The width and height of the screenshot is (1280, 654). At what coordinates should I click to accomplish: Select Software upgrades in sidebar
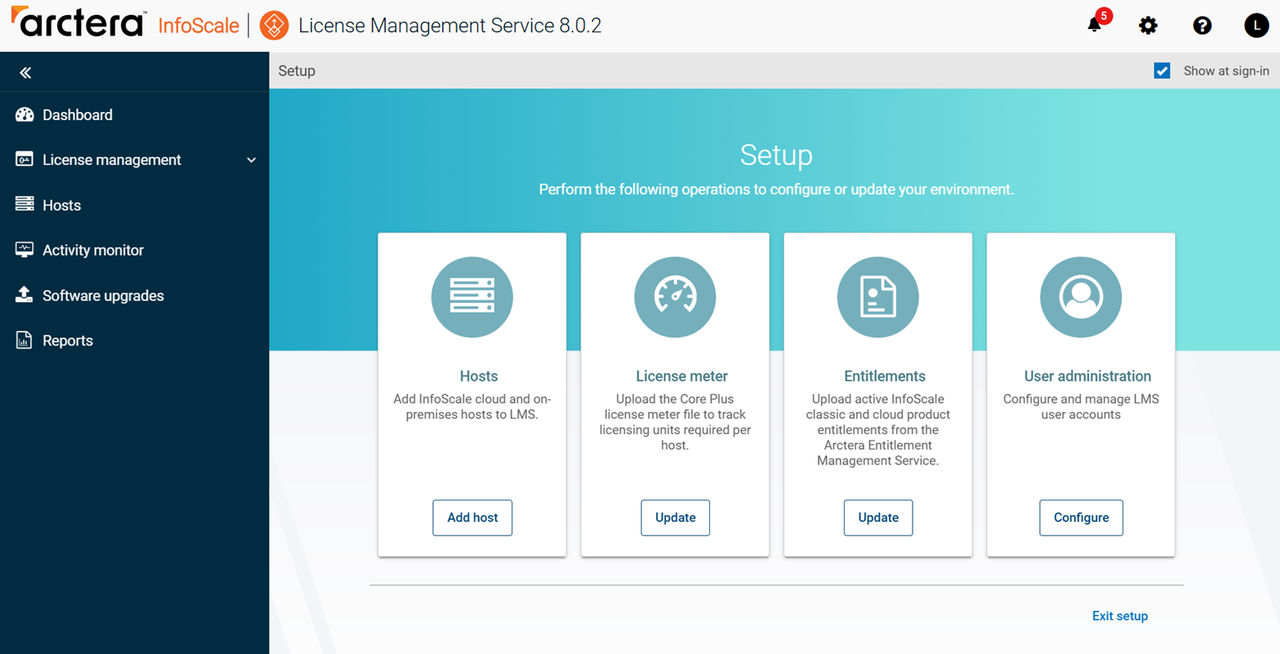pos(103,295)
